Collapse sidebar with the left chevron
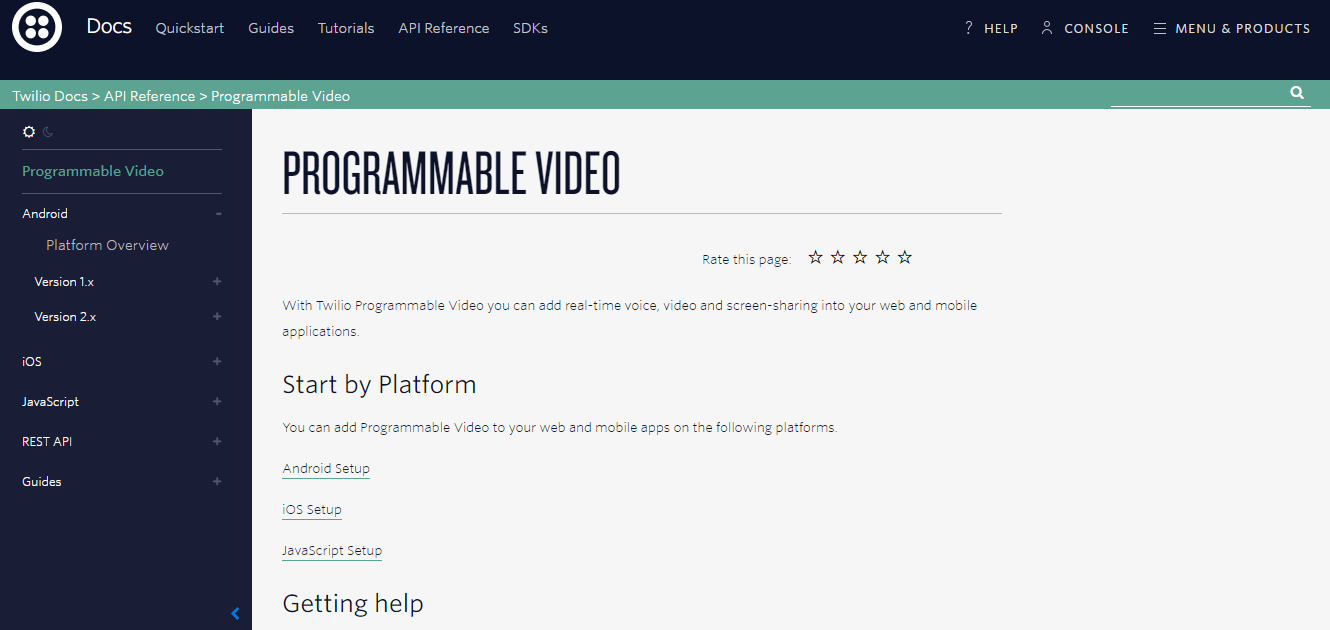 pyautogui.click(x=235, y=613)
